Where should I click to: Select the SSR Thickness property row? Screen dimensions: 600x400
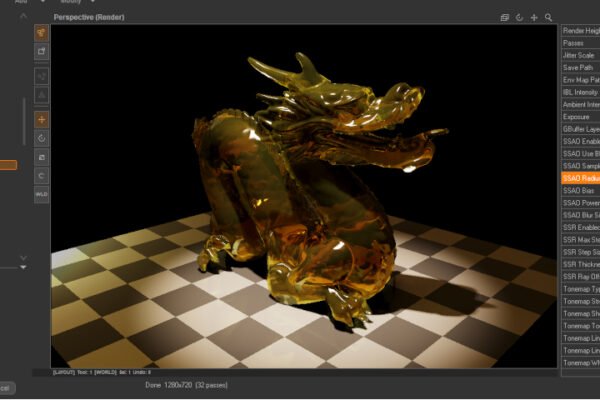(580, 264)
